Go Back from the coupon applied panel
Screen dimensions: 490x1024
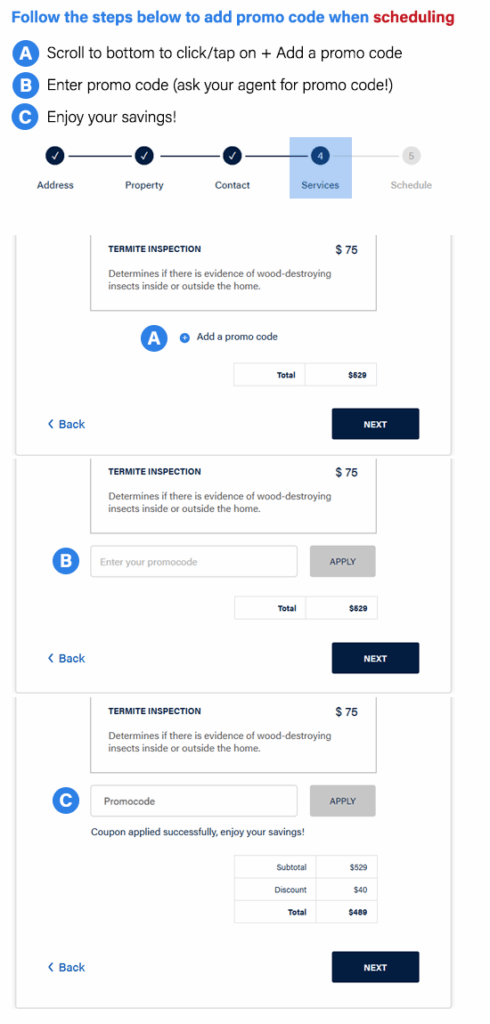(x=67, y=967)
